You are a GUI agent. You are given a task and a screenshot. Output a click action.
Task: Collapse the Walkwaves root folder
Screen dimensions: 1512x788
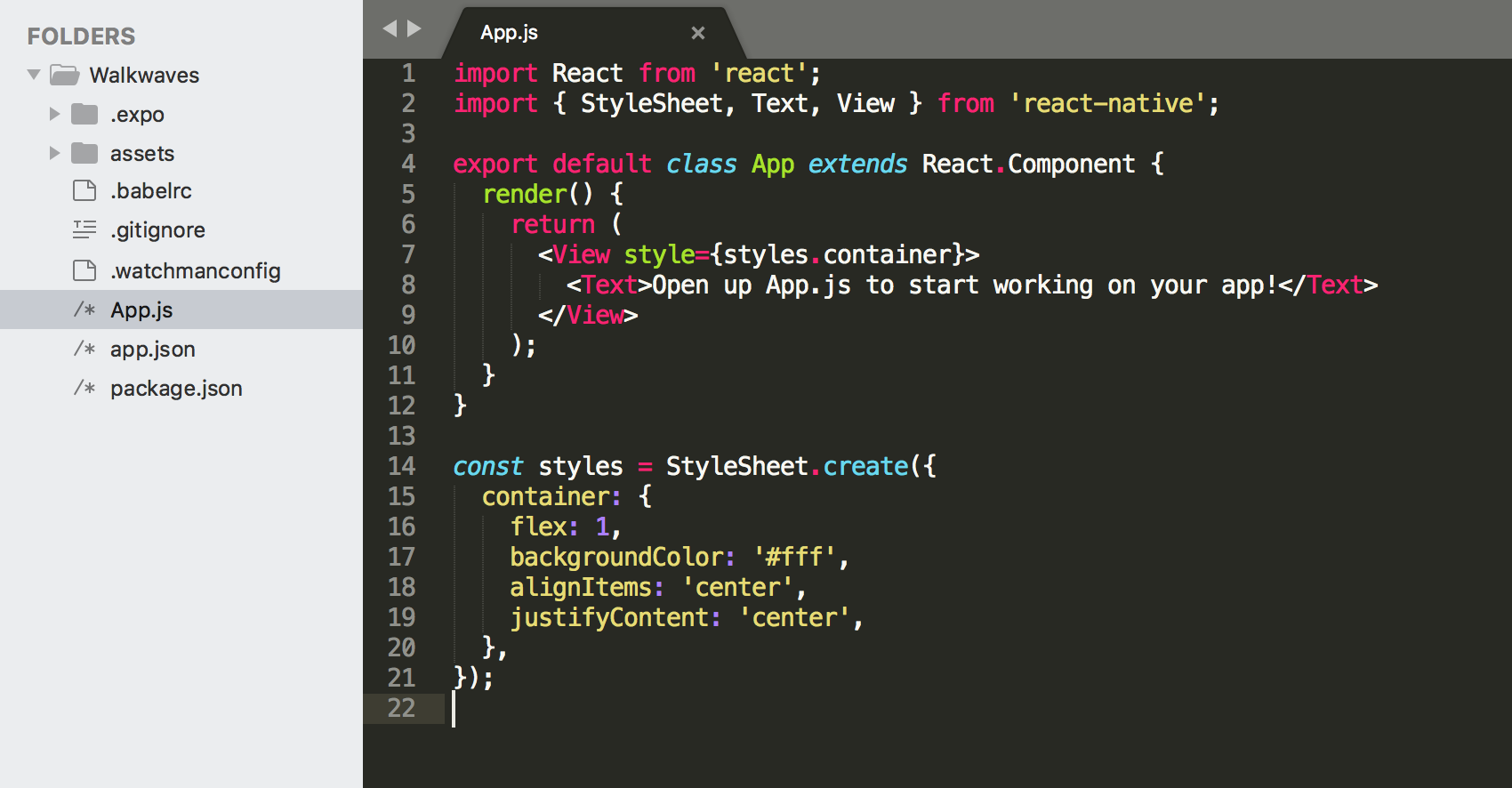(x=34, y=75)
